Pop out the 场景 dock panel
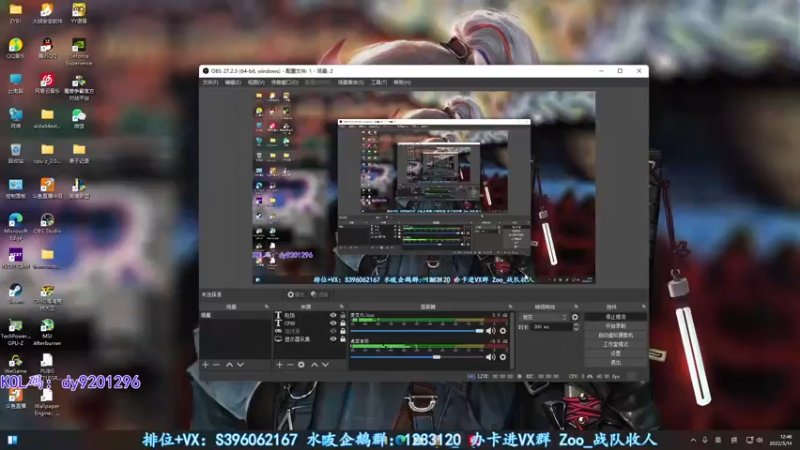The height and width of the screenshot is (450, 800). point(266,307)
